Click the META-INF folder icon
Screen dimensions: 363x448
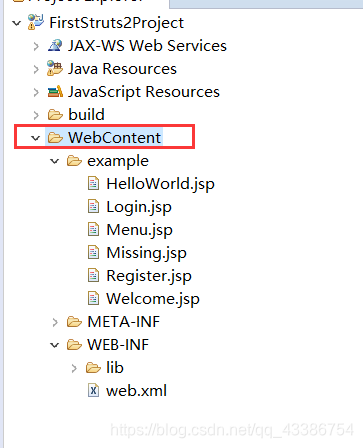point(74,322)
